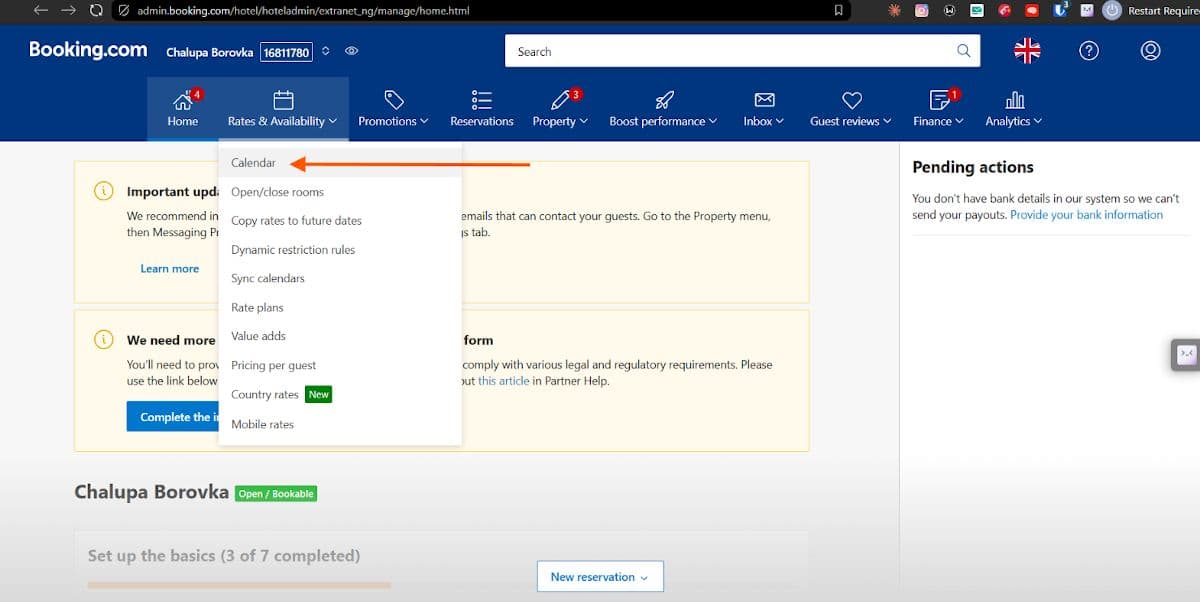The width and height of the screenshot is (1200, 602).
Task: Expand the Guest reviews dropdown label
Action: [851, 121]
